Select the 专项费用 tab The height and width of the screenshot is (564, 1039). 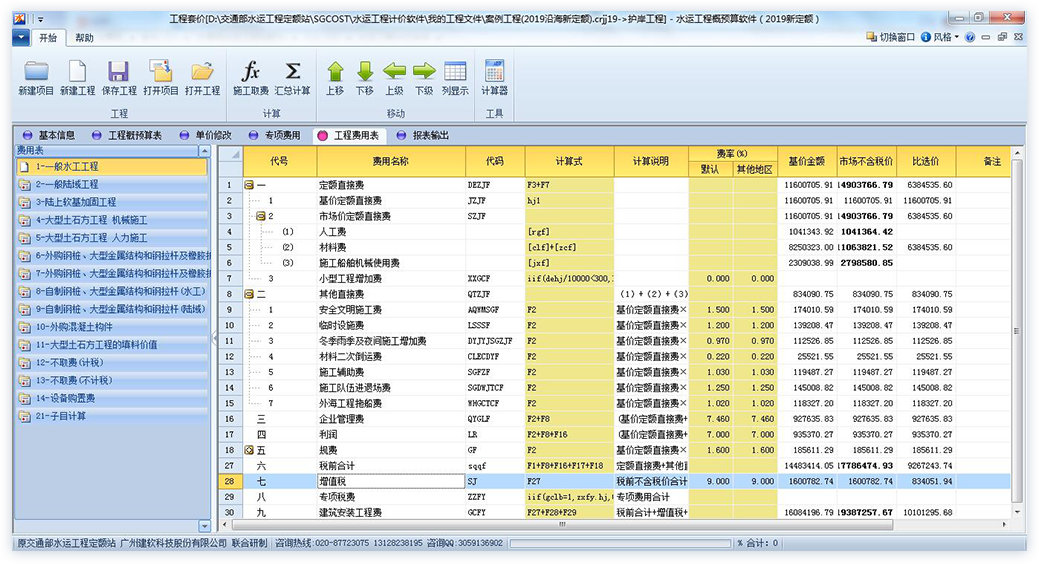pos(274,135)
